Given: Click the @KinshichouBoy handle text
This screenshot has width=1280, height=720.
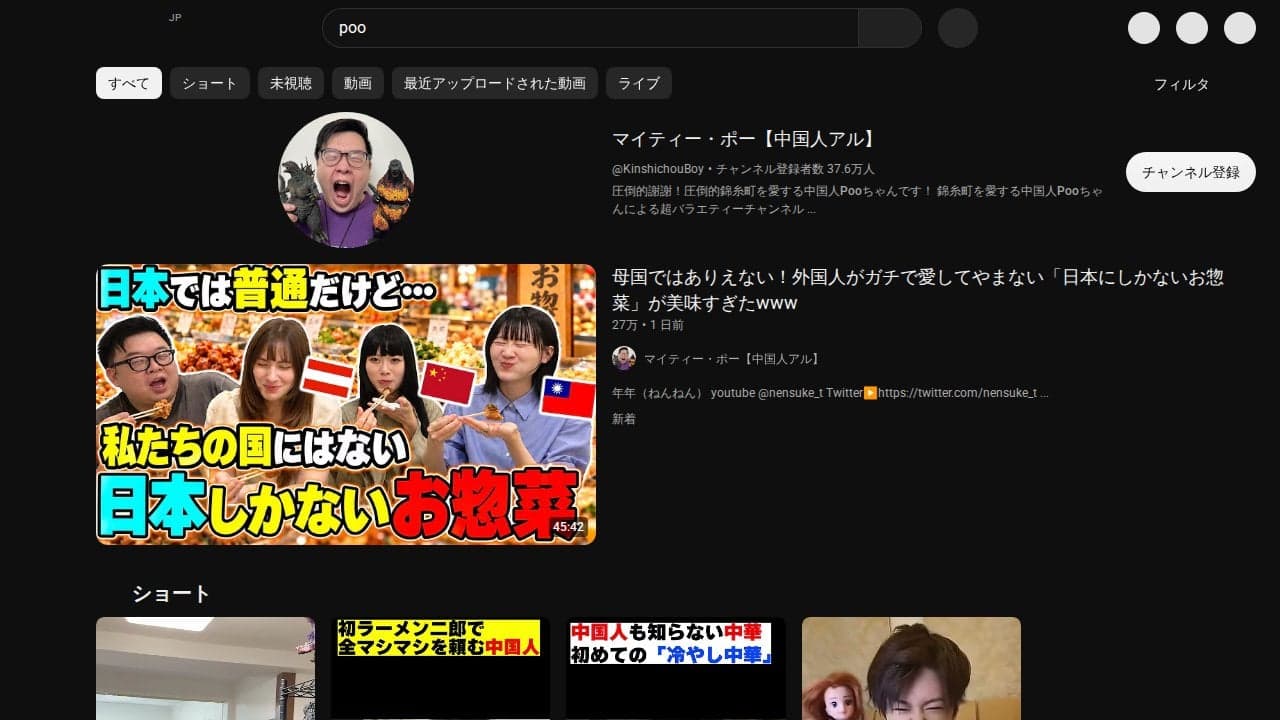Looking at the screenshot, I should pos(658,169).
